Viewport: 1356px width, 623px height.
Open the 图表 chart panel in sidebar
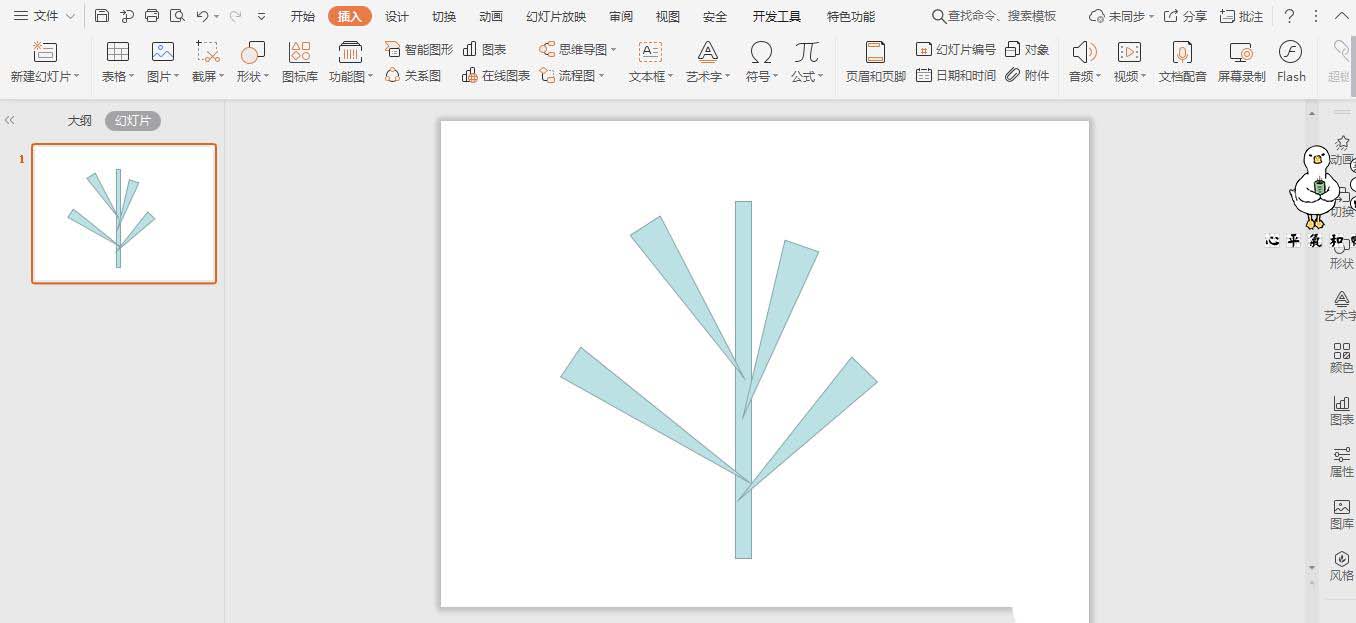1342,410
